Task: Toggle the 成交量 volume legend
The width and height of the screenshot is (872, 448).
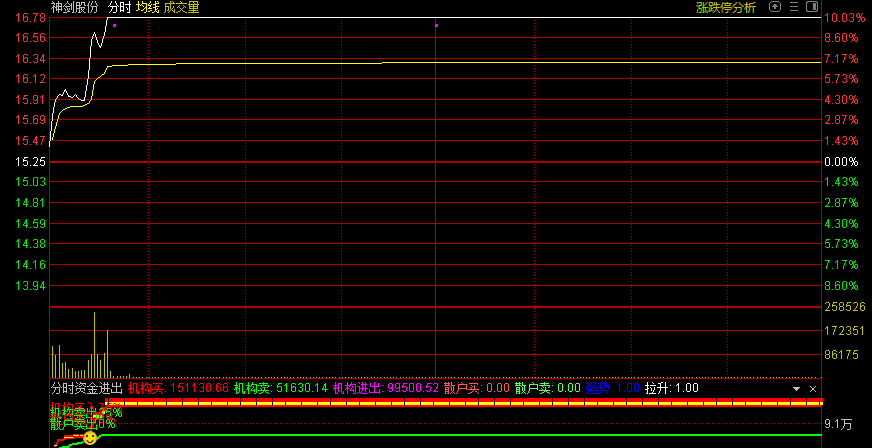Action: tap(181, 7)
